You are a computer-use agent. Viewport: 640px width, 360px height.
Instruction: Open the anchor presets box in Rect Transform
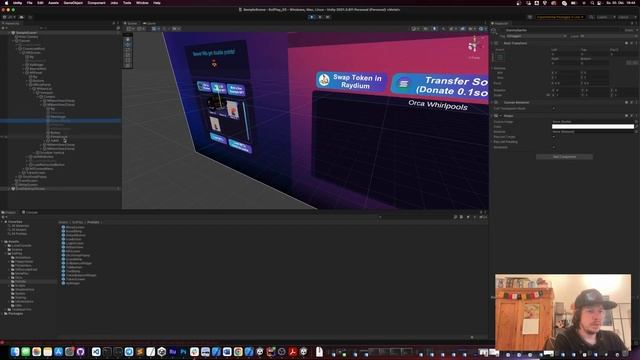click(x=500, y=57)
